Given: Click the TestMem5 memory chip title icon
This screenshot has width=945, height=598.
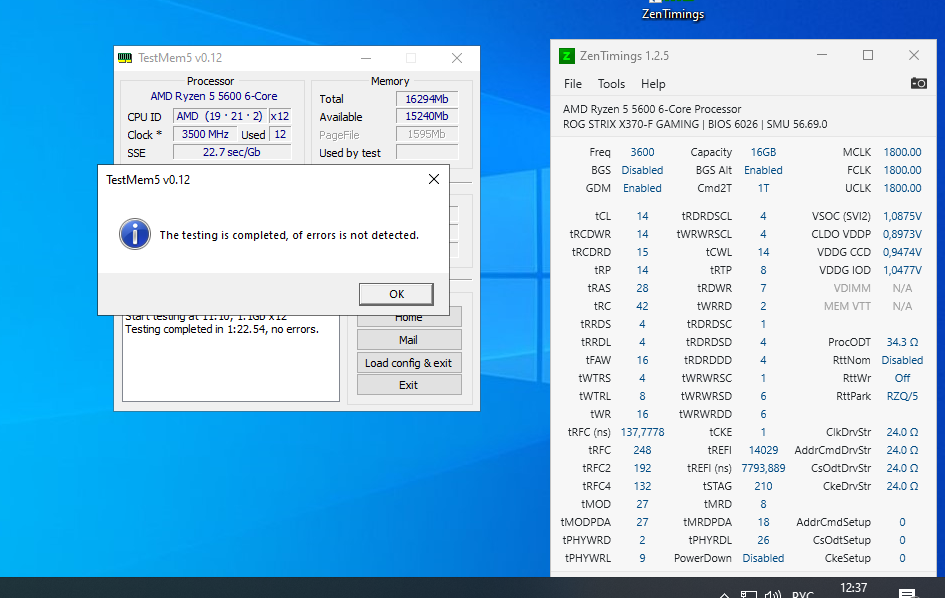Looking at the screenshot, I should pyautogui.click(x=125, y=58).
